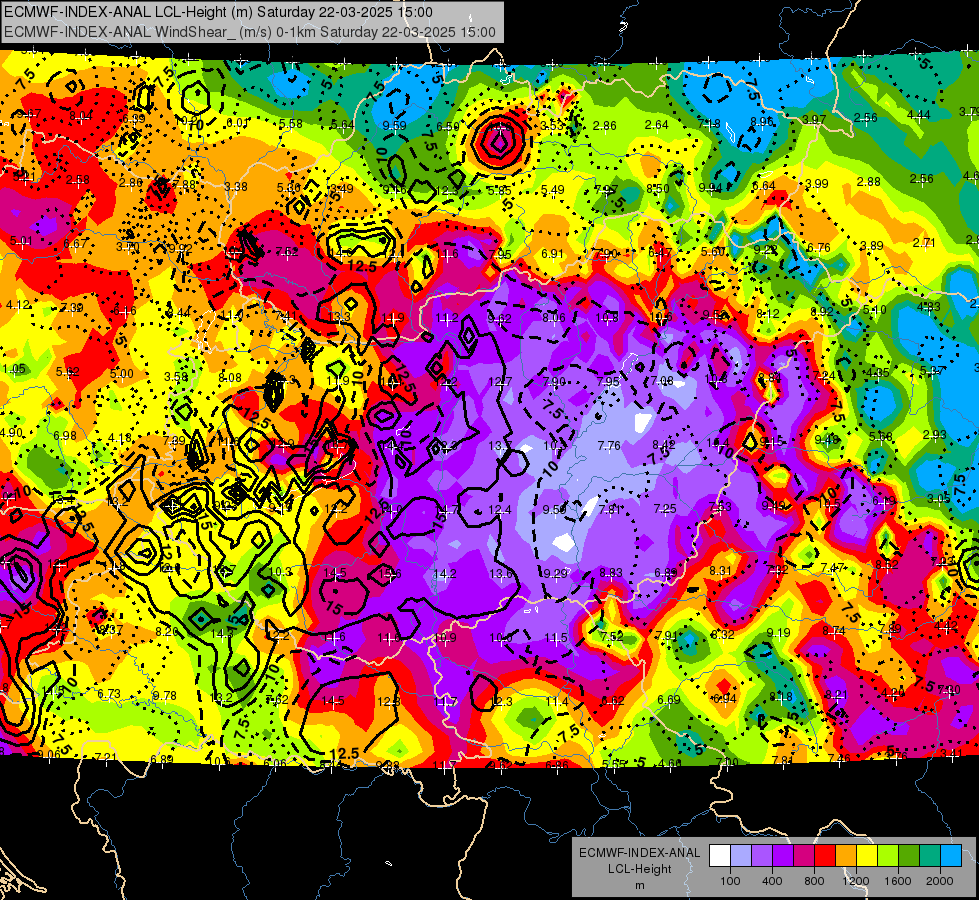979x900 pixels.
Task: Click the wind shear value 1.05
Action: (14, 368)
